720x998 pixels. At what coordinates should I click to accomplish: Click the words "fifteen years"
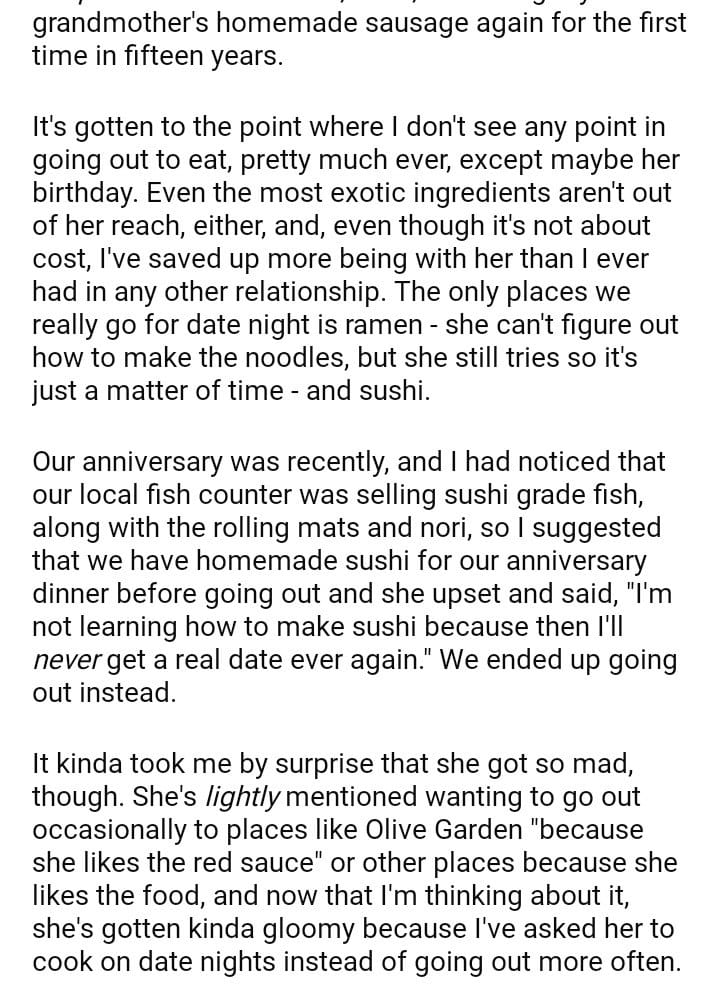[198, 56]
